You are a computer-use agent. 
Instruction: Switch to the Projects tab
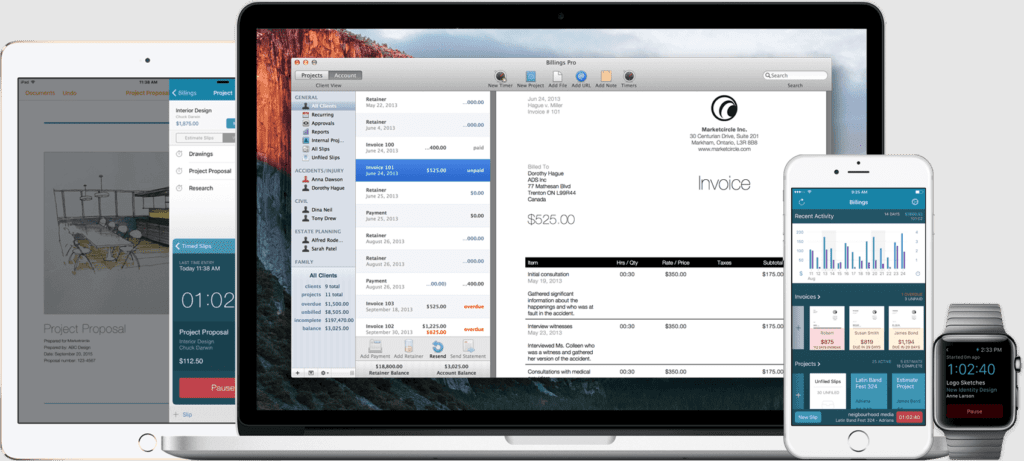[312, 75]
